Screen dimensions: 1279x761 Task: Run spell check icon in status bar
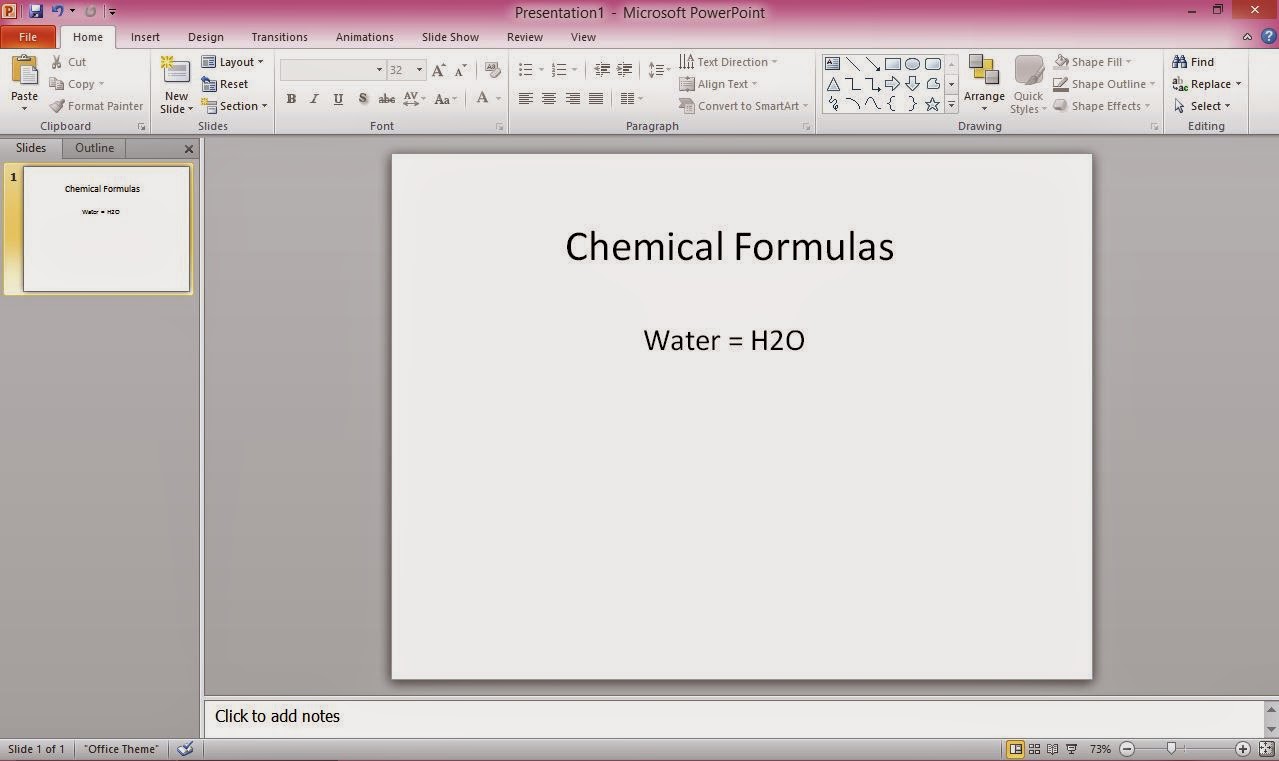click(x=185, y=748)
